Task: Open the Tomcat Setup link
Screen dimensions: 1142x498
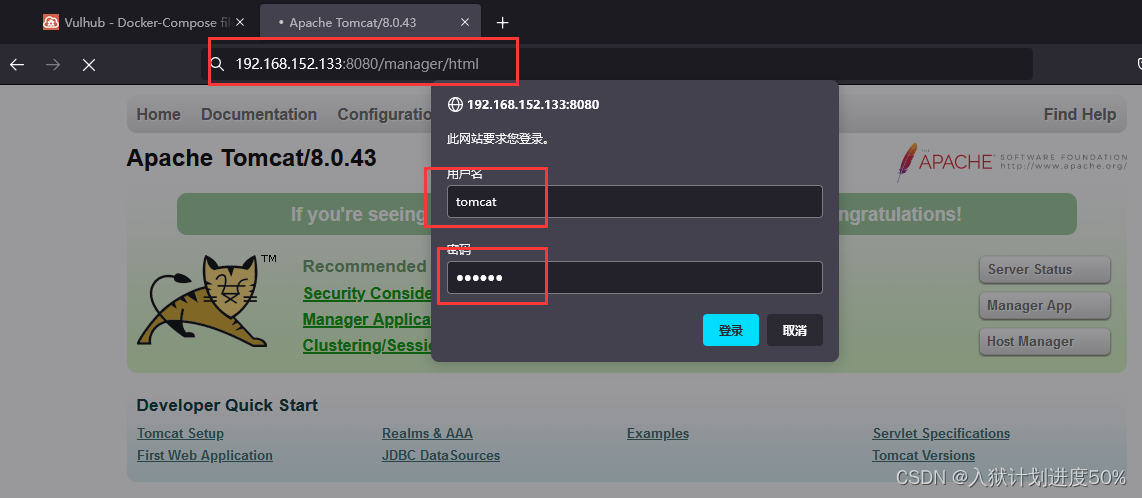Action: click(x=180, y=433)
